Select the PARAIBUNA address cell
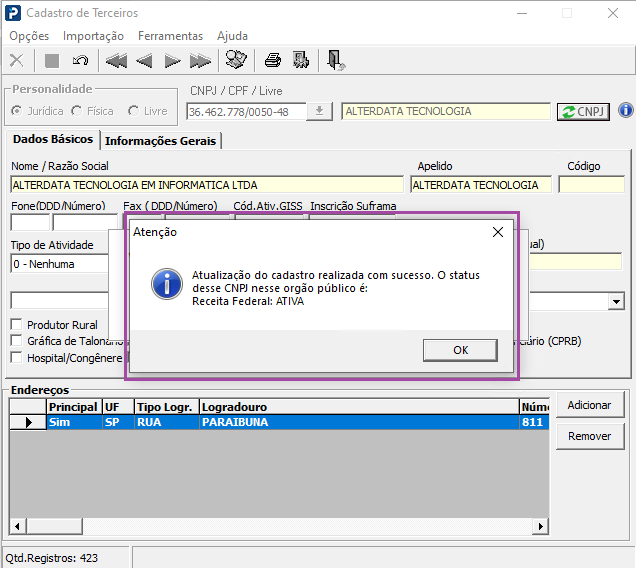The height and width of the screenshot is (568, 636). click(x=359, y=422)
